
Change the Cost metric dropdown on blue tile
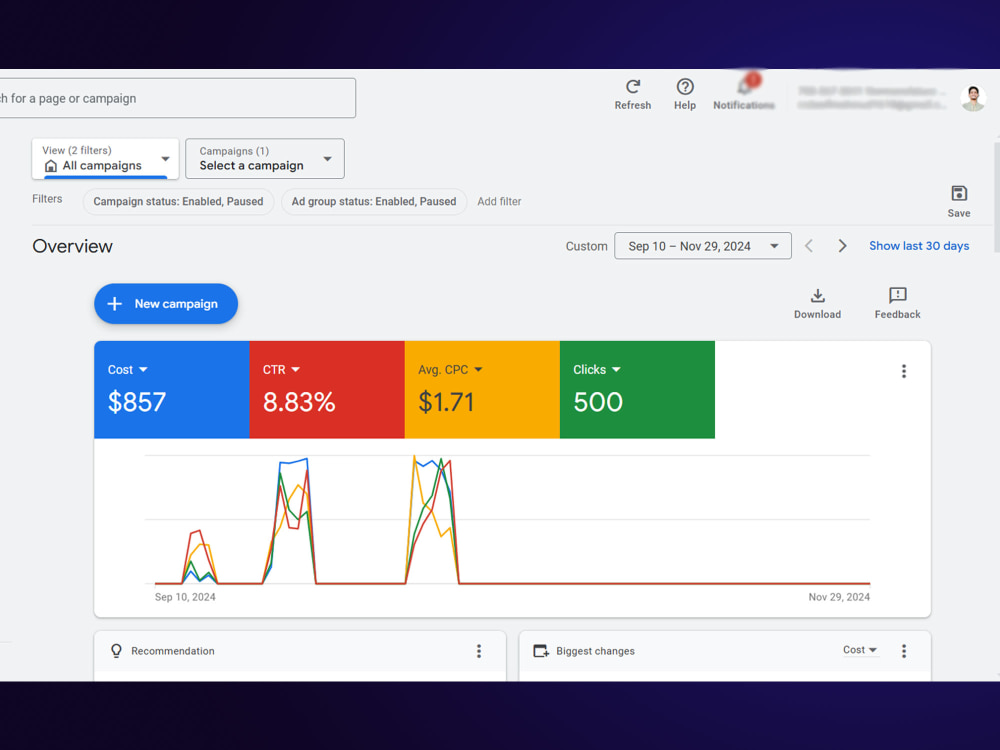pos(128,370)
